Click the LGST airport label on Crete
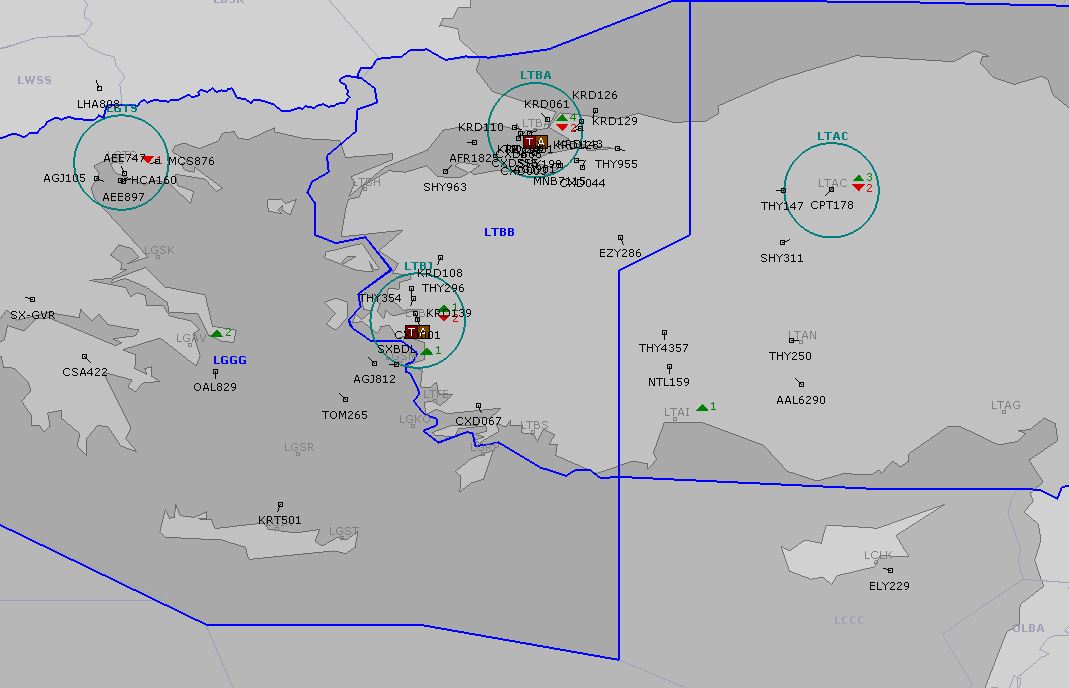1069x688 pixels. pos(344,531)
